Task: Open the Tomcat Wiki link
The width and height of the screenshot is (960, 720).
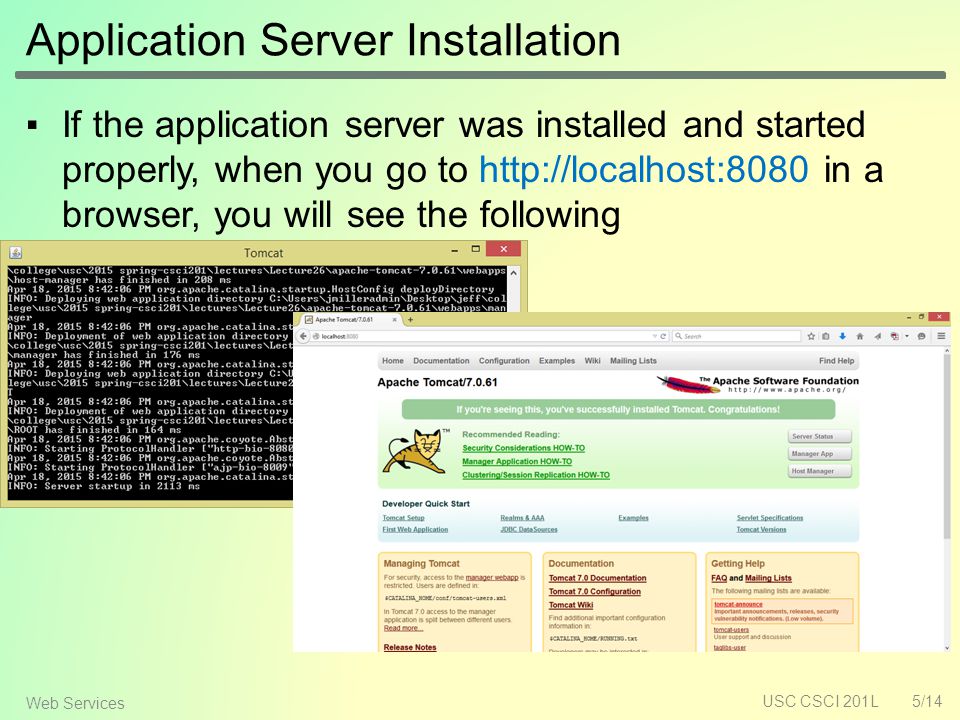Action: coord(571,605)
